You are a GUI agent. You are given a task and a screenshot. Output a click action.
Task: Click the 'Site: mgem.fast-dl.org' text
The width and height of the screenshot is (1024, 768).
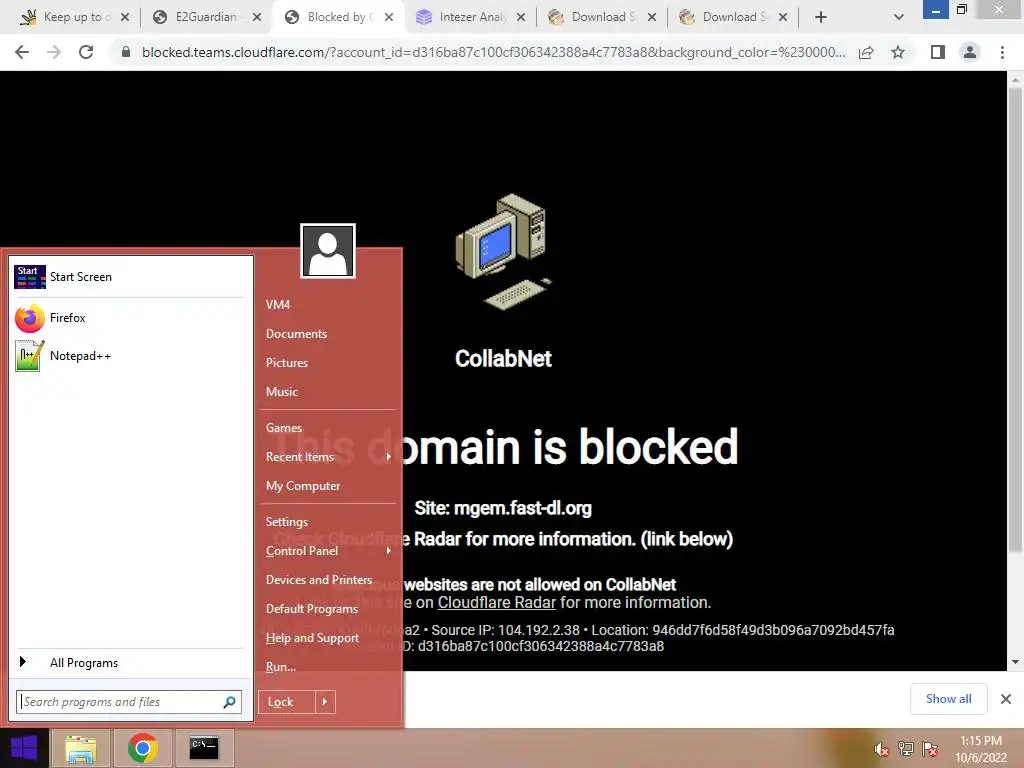(x=503, y=508)
